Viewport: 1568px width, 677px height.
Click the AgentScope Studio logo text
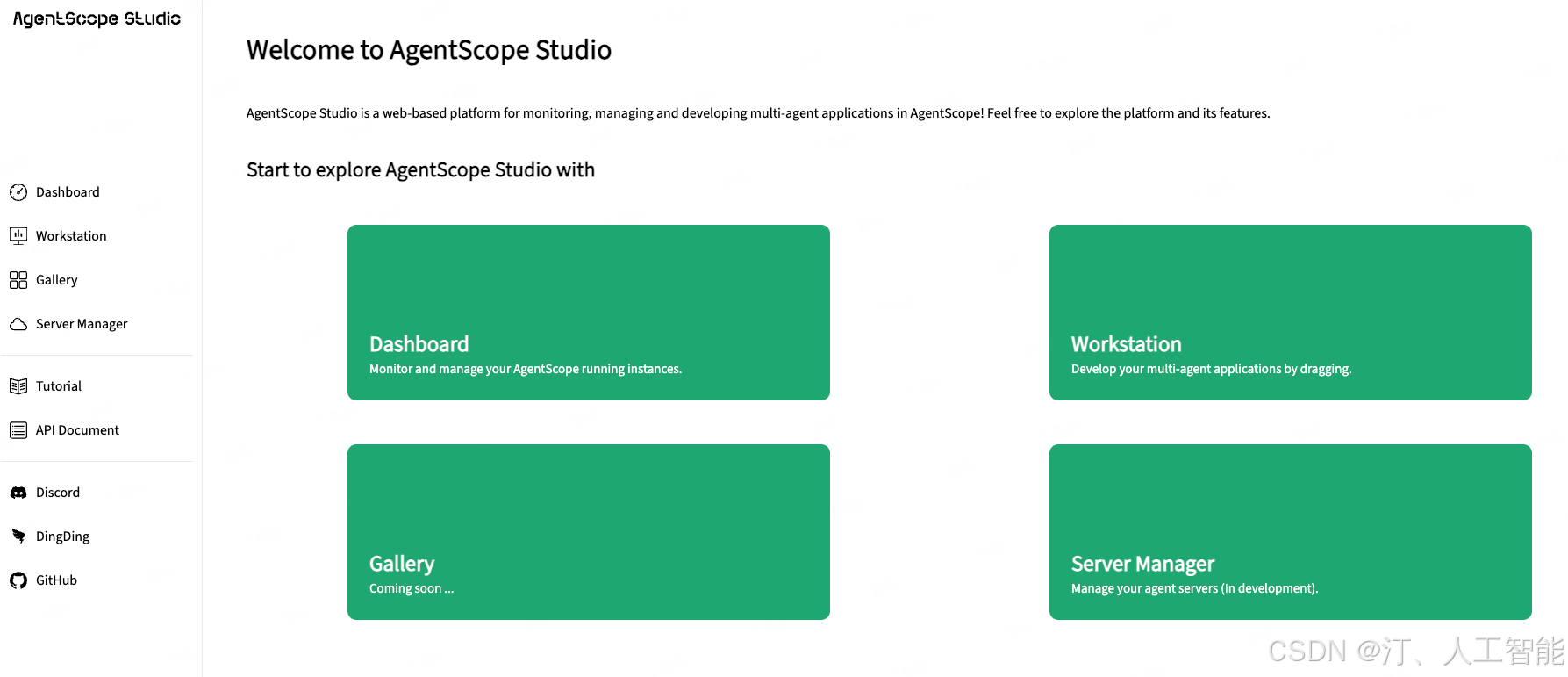pos(97,18)
